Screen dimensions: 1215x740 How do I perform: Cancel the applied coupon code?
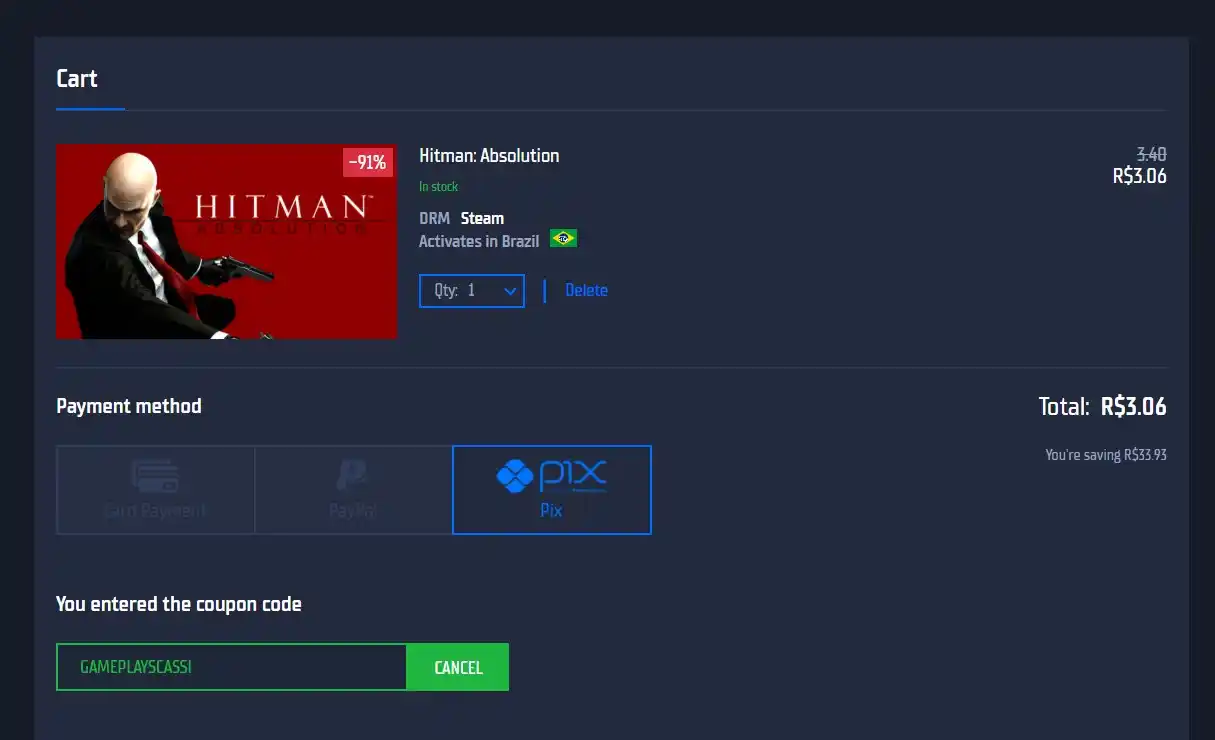click(x=458, y=667)
